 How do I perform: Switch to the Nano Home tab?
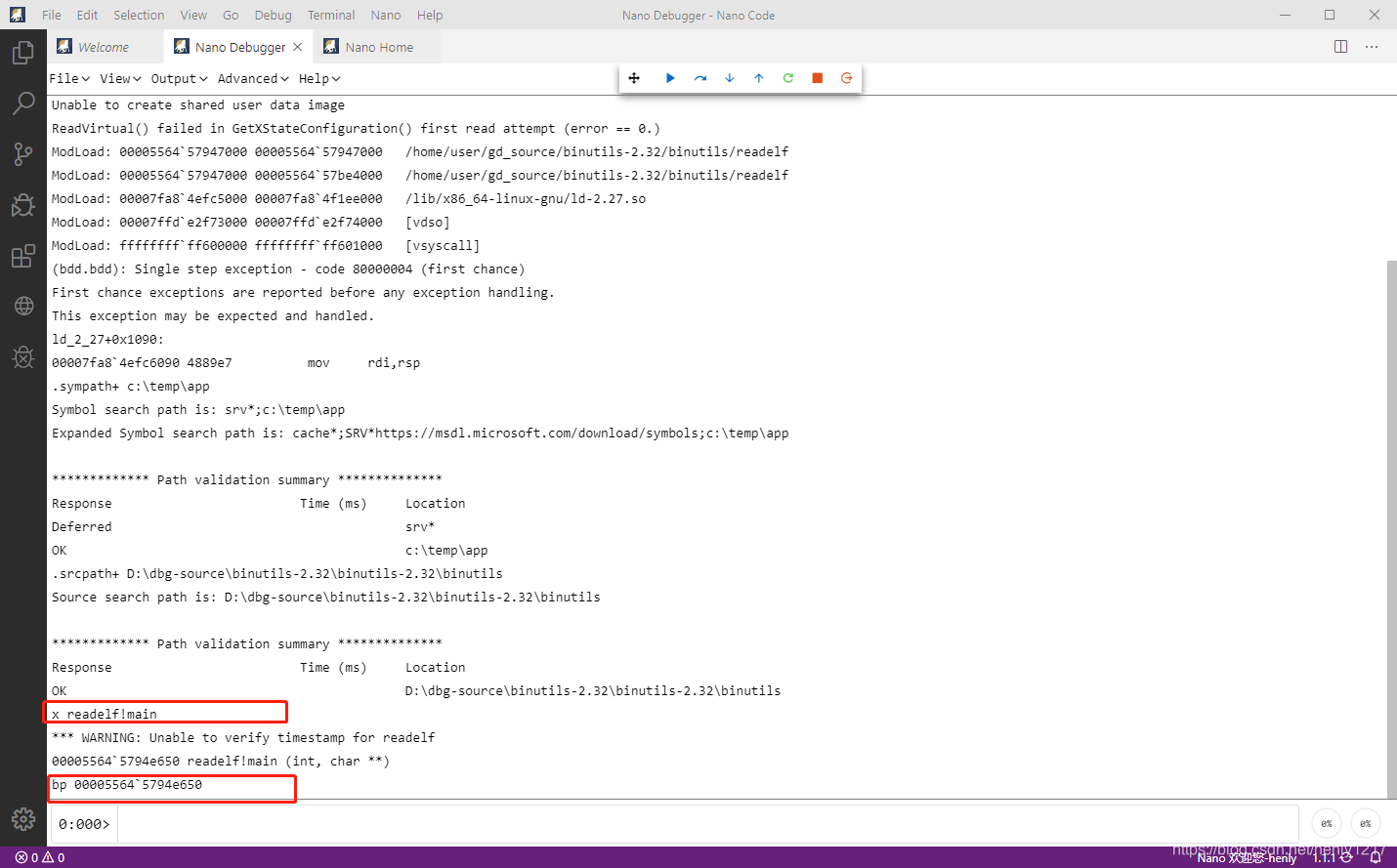(x=377, y=47)
